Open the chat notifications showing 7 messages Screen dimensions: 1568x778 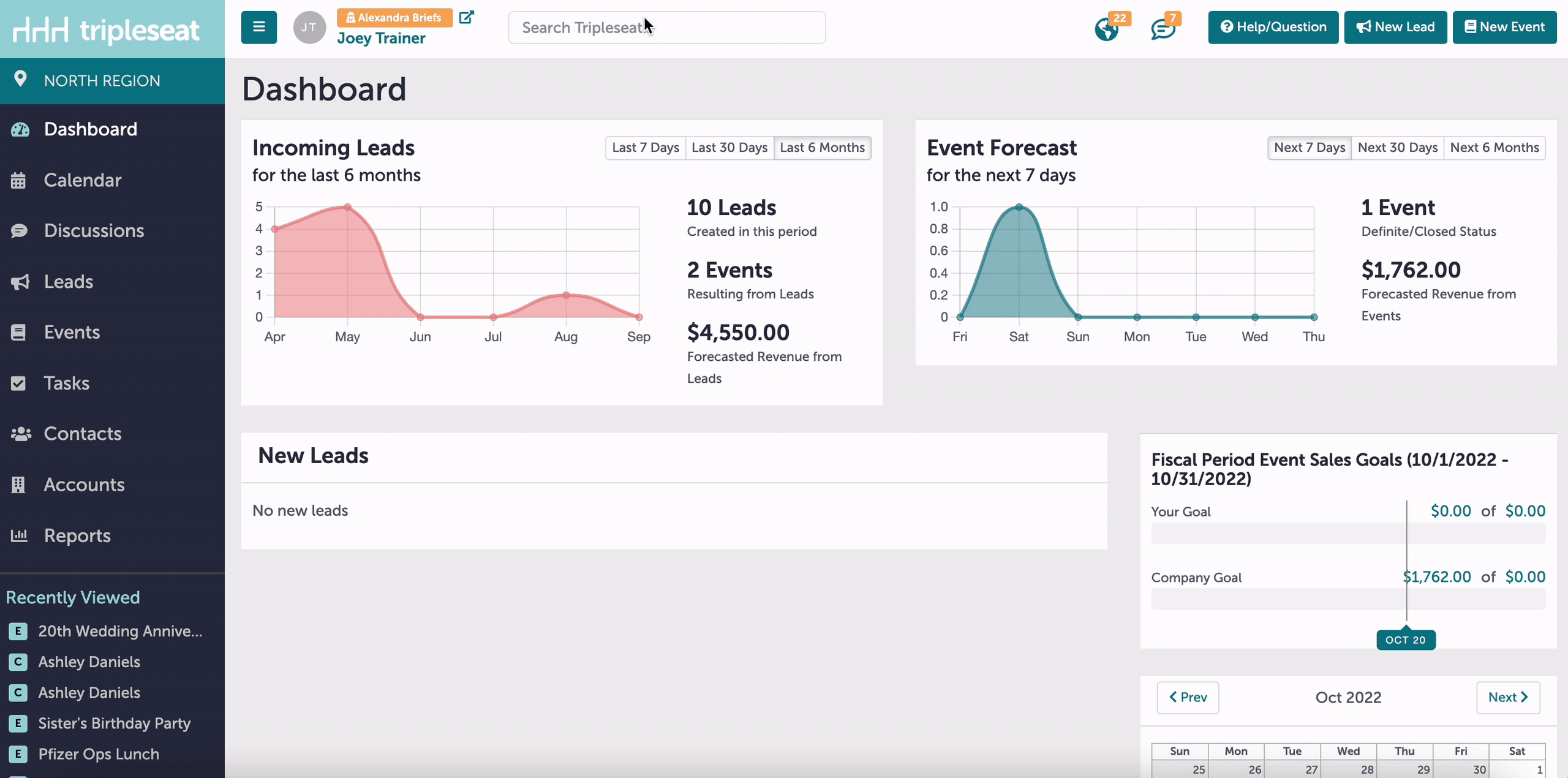(x=1162, y=28)
